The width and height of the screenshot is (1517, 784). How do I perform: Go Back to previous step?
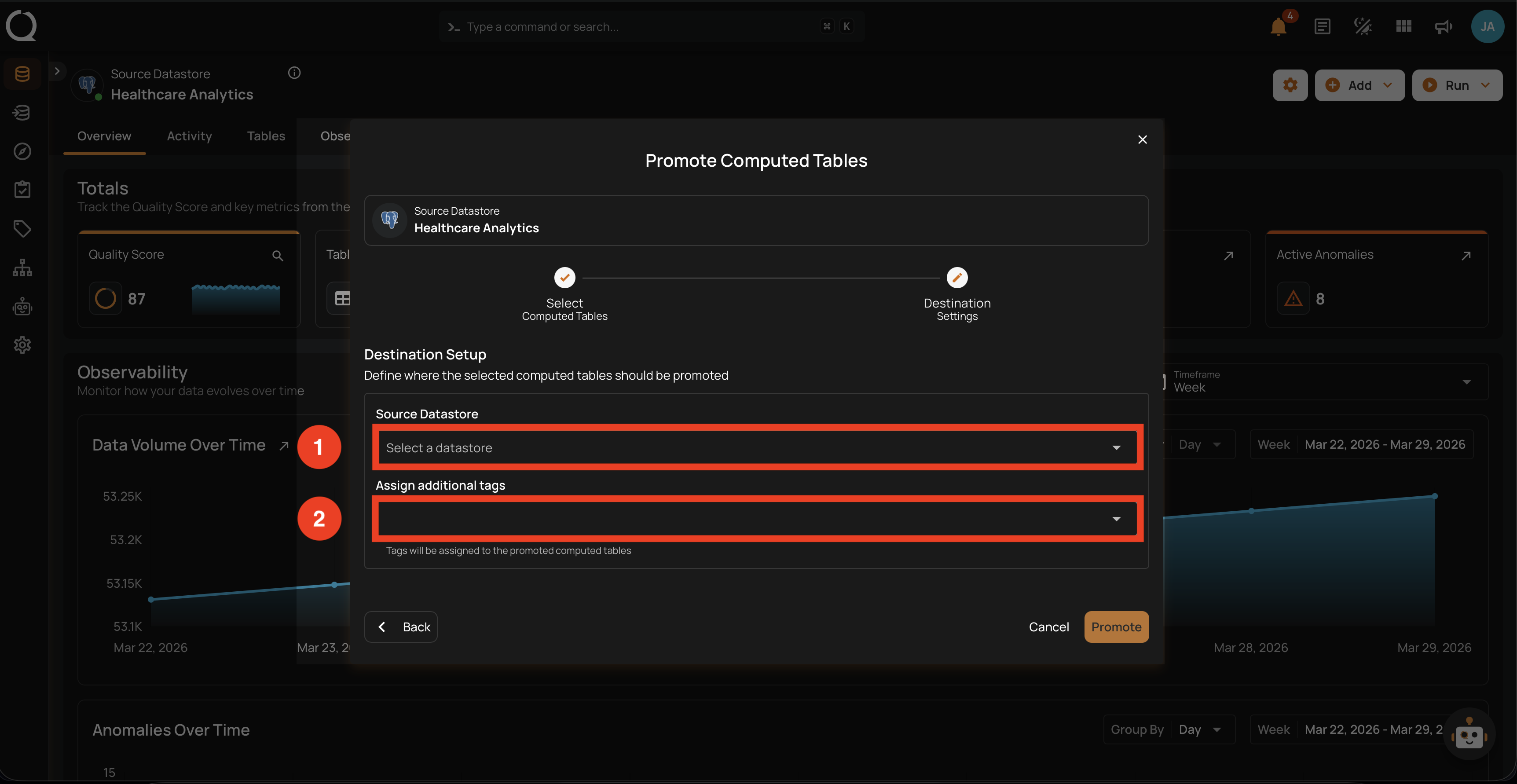[401, 627]
